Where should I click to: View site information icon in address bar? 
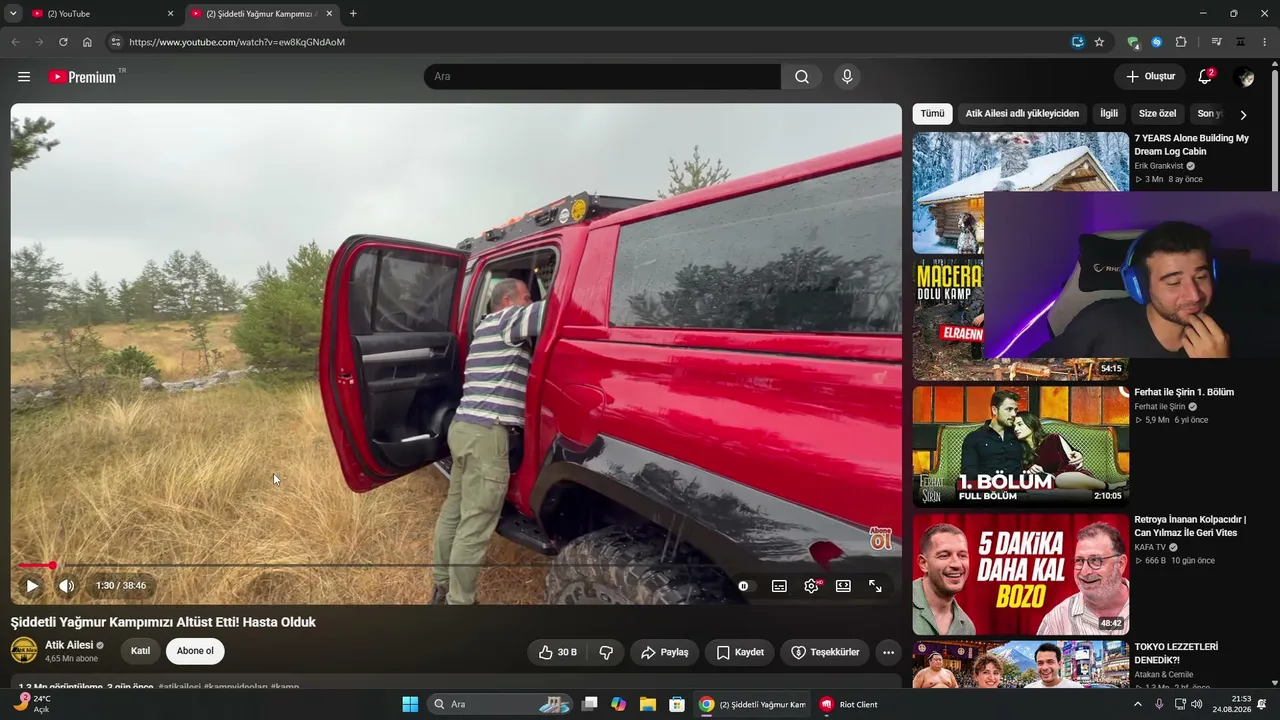115,42
